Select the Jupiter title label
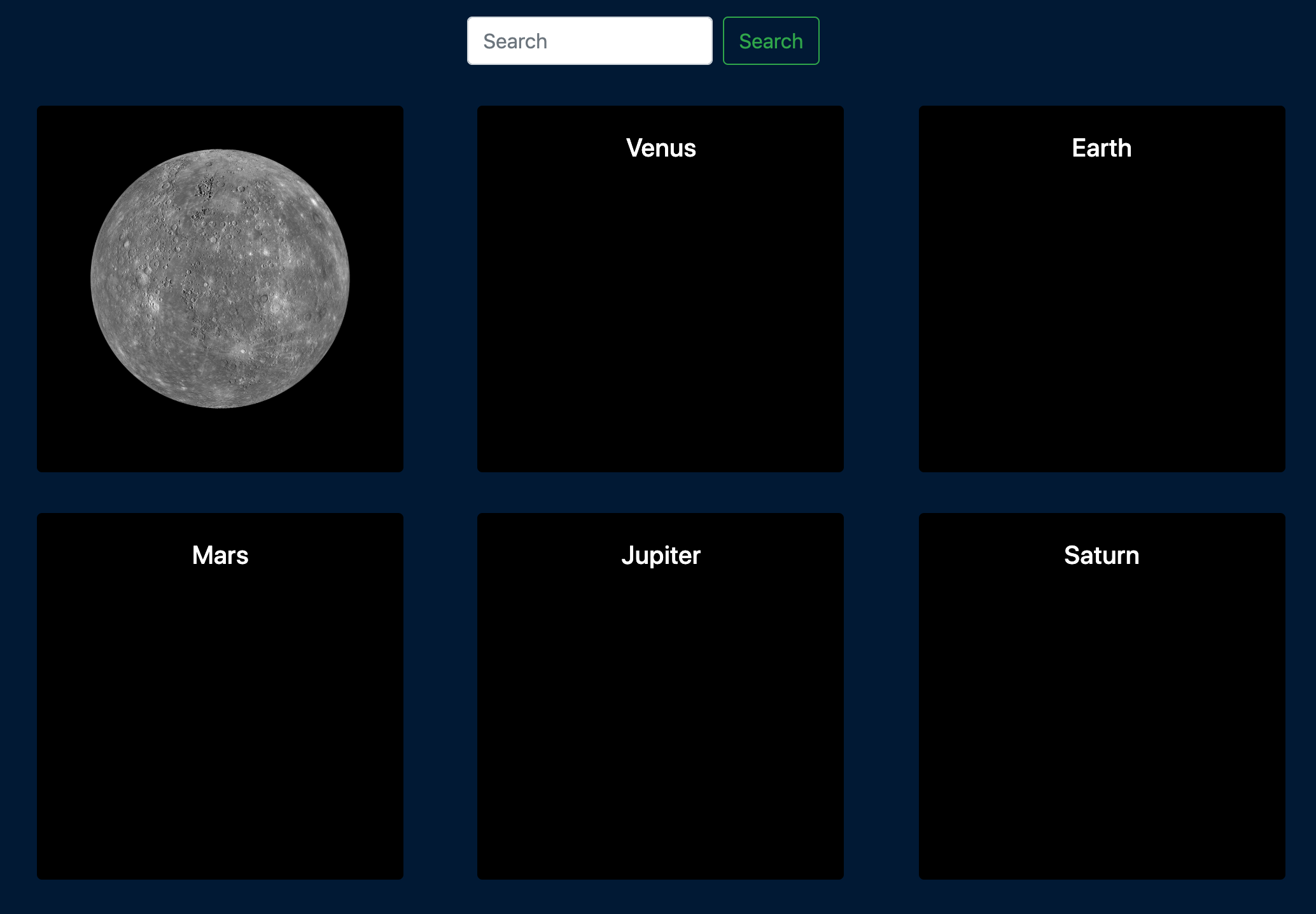This screenshot has width=1316, height=914. coord(661,555)
